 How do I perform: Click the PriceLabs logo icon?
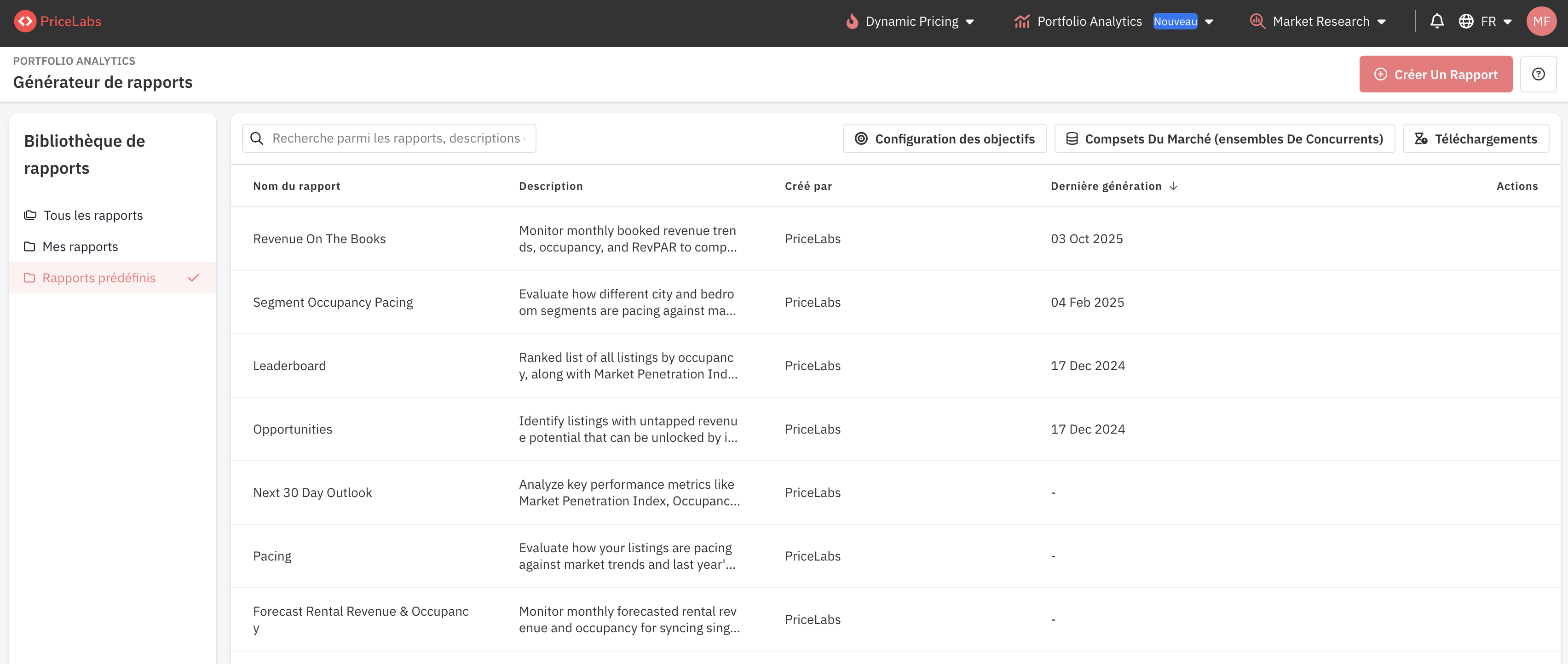[x=25, y=21]
